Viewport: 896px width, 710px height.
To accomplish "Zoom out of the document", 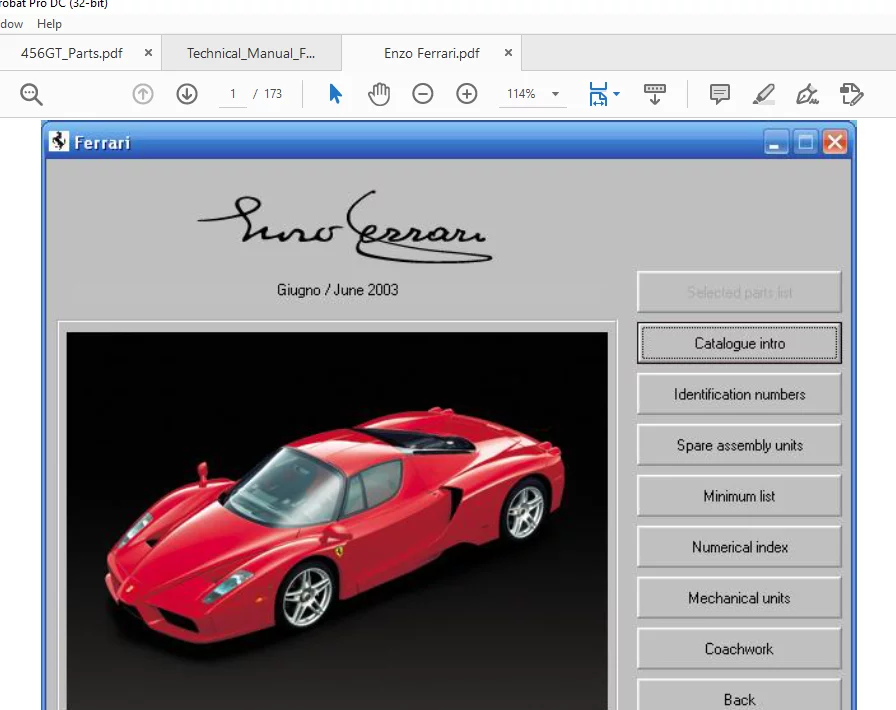I will tap(422, 93).
